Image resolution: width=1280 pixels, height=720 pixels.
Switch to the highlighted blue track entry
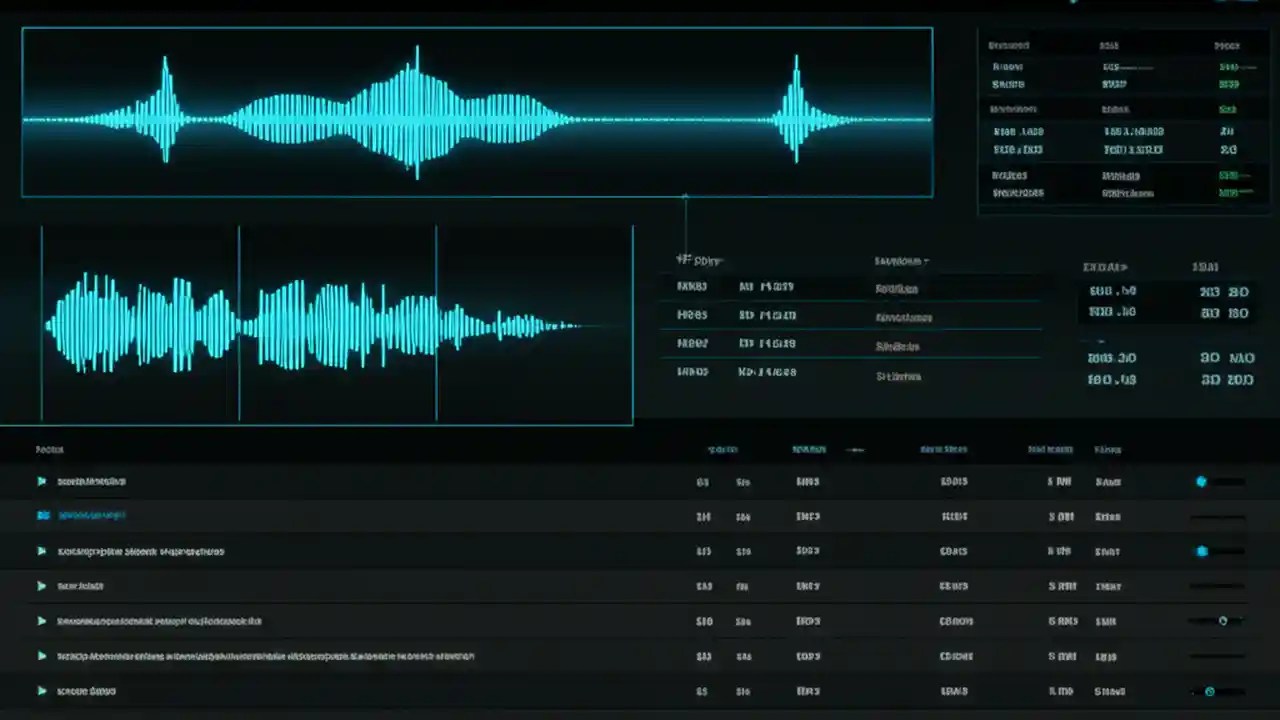90,516
